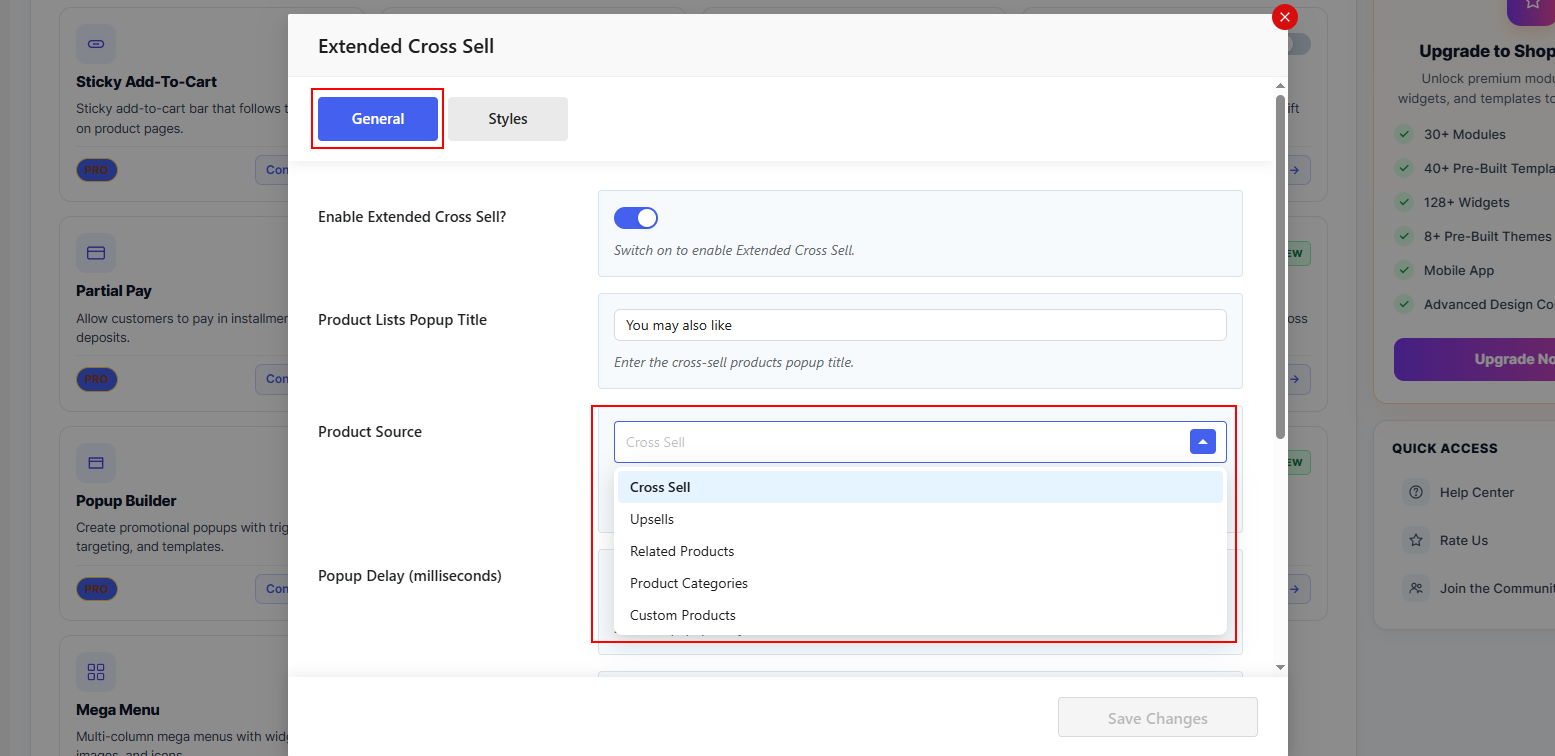
Task: Select Custom Products option
Action: (x=920, y=615)
